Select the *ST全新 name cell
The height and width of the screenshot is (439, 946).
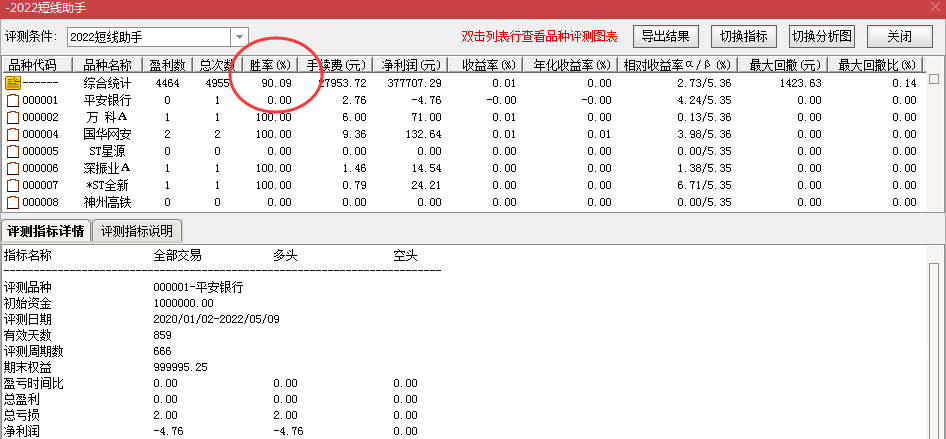pos(107,185)
